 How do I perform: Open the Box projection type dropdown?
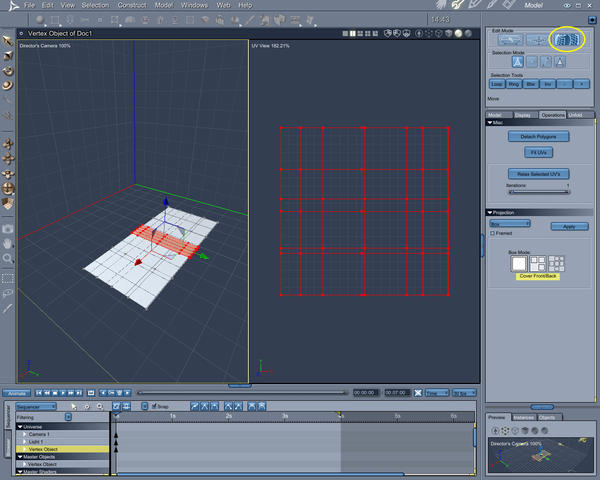(510, 223)
